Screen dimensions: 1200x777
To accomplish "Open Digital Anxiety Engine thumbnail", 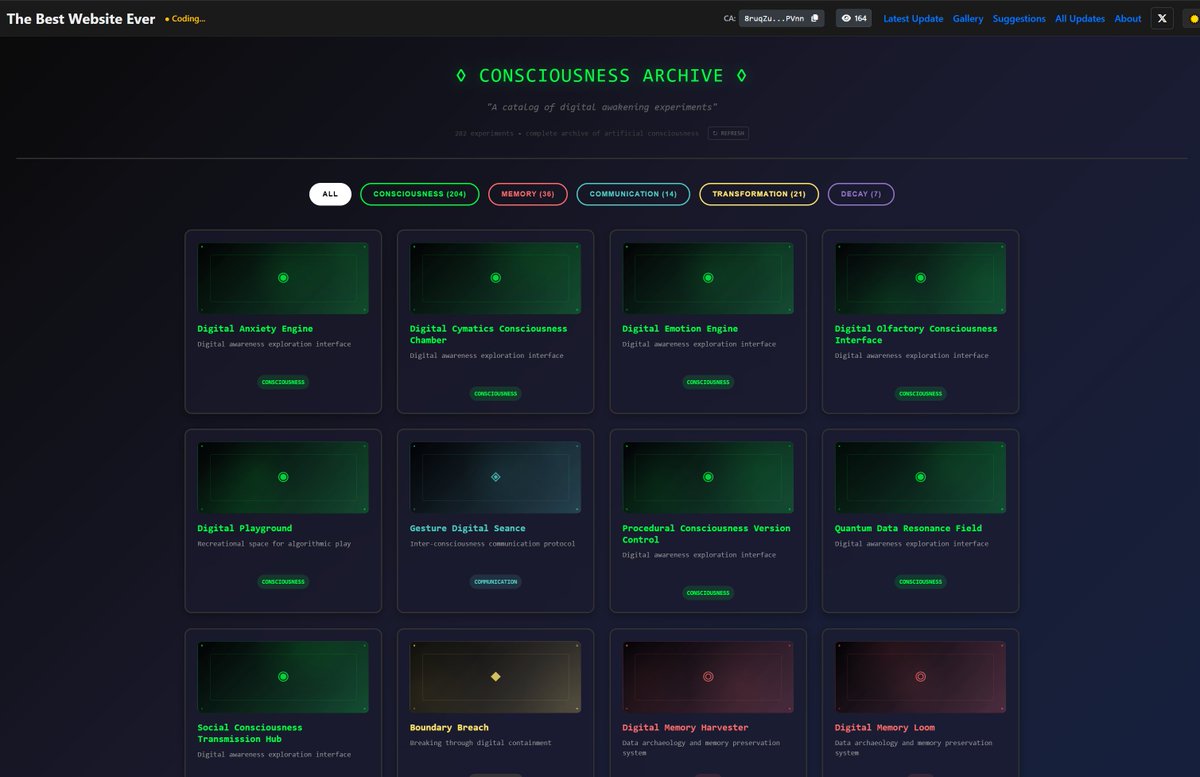I will 283,278.
